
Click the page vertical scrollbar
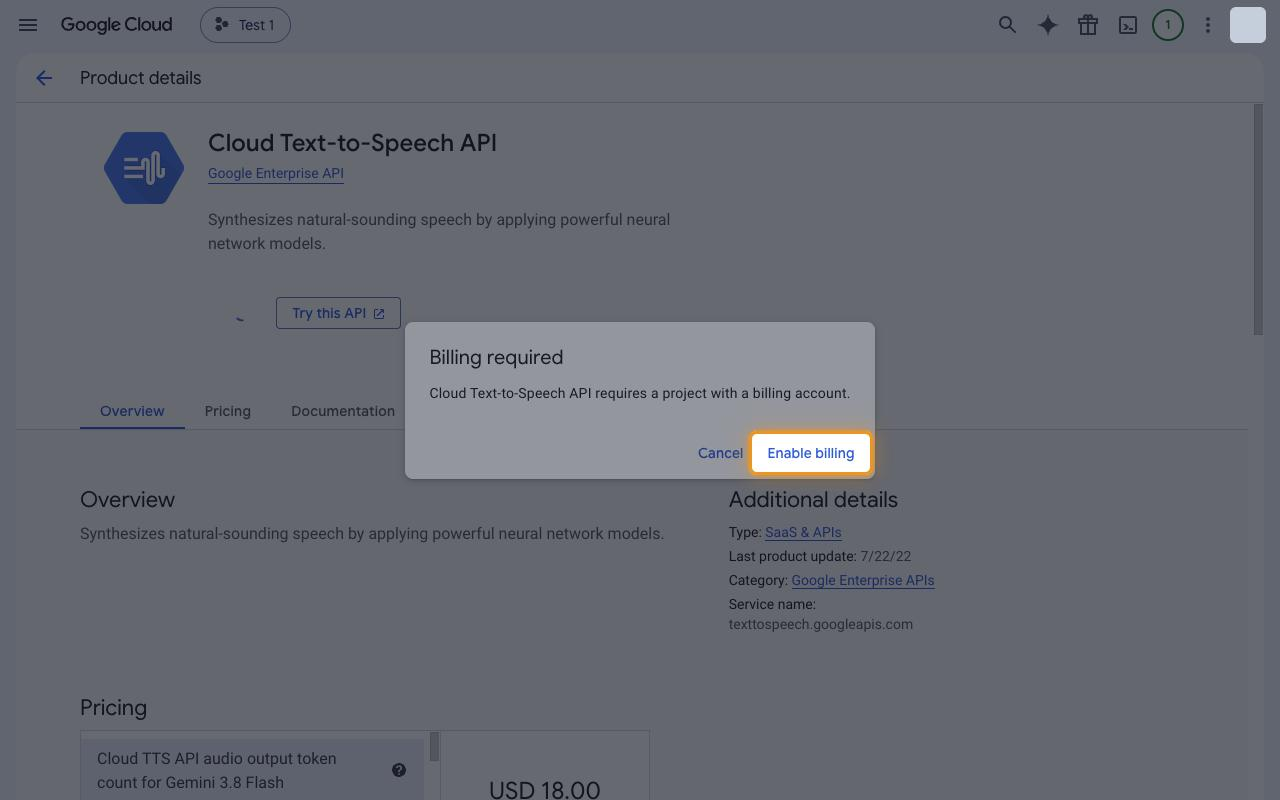[x=1258, y=220]
